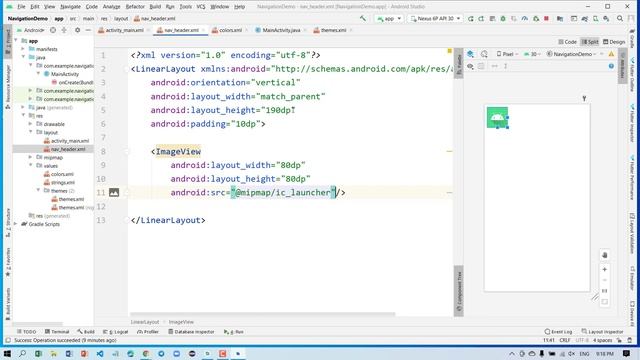
Task: Switch to colors.xml editor tab
Action: [x=230, y=30]
